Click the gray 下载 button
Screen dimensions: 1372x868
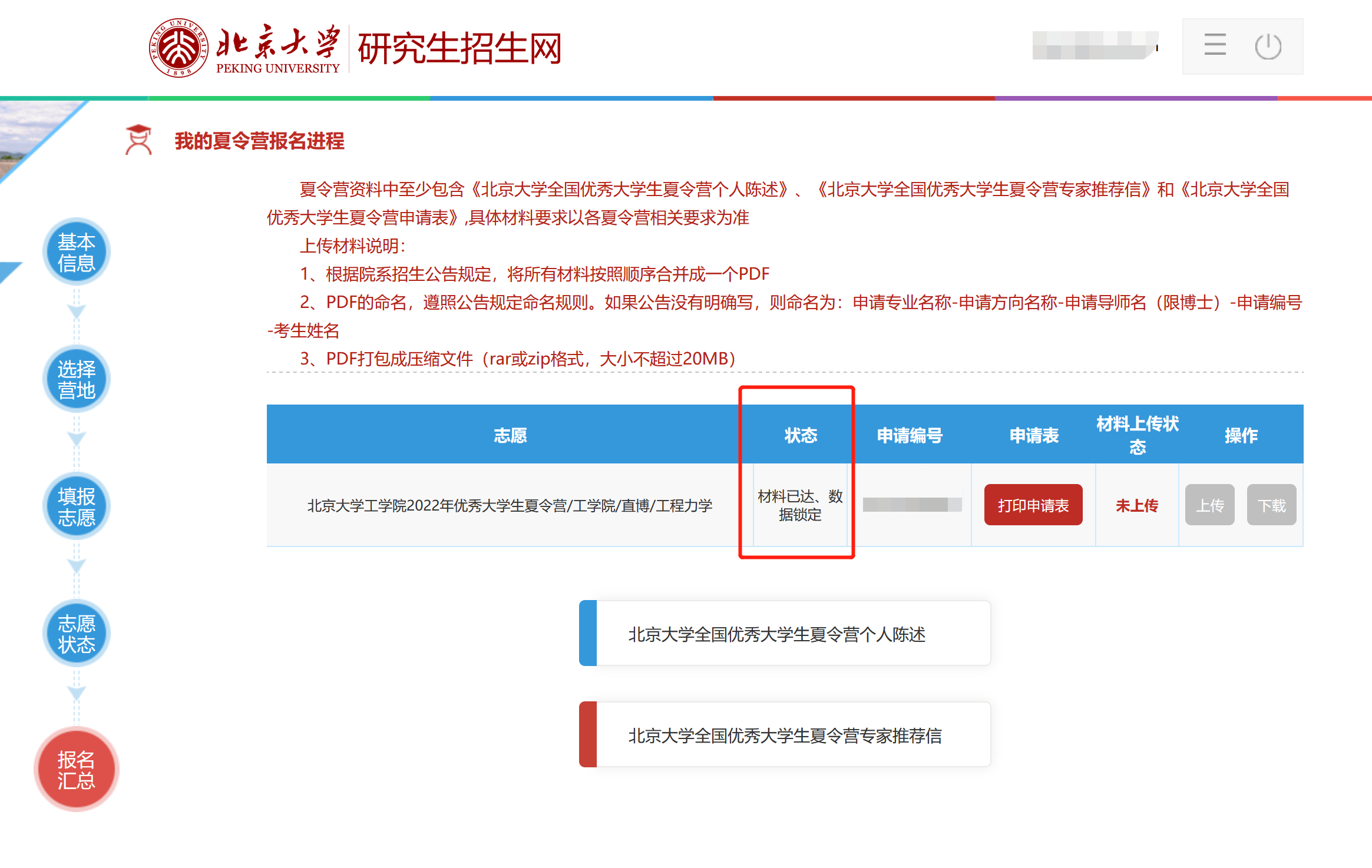coord(1271,505)
